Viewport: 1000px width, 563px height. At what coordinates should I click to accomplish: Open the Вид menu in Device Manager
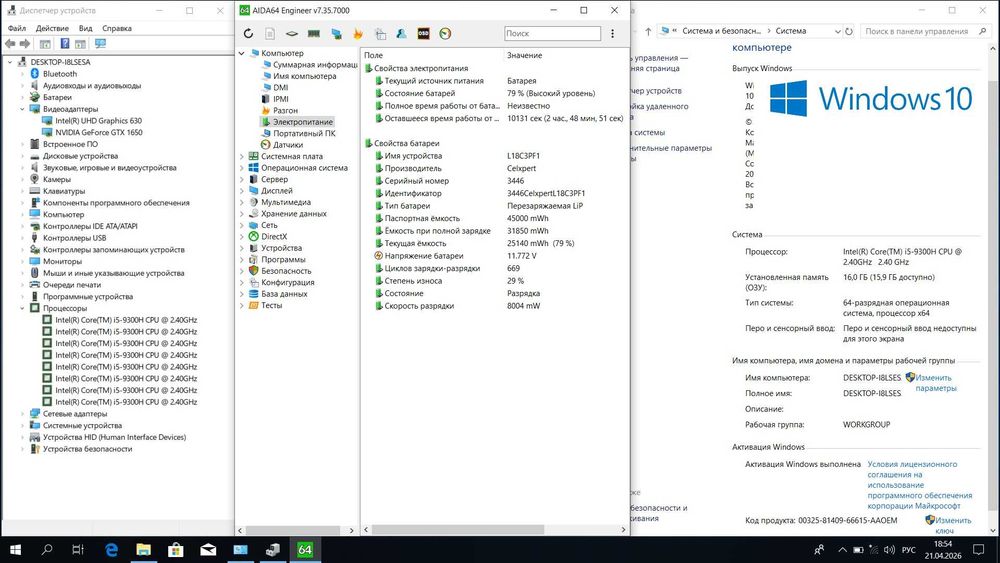point(85,28)
